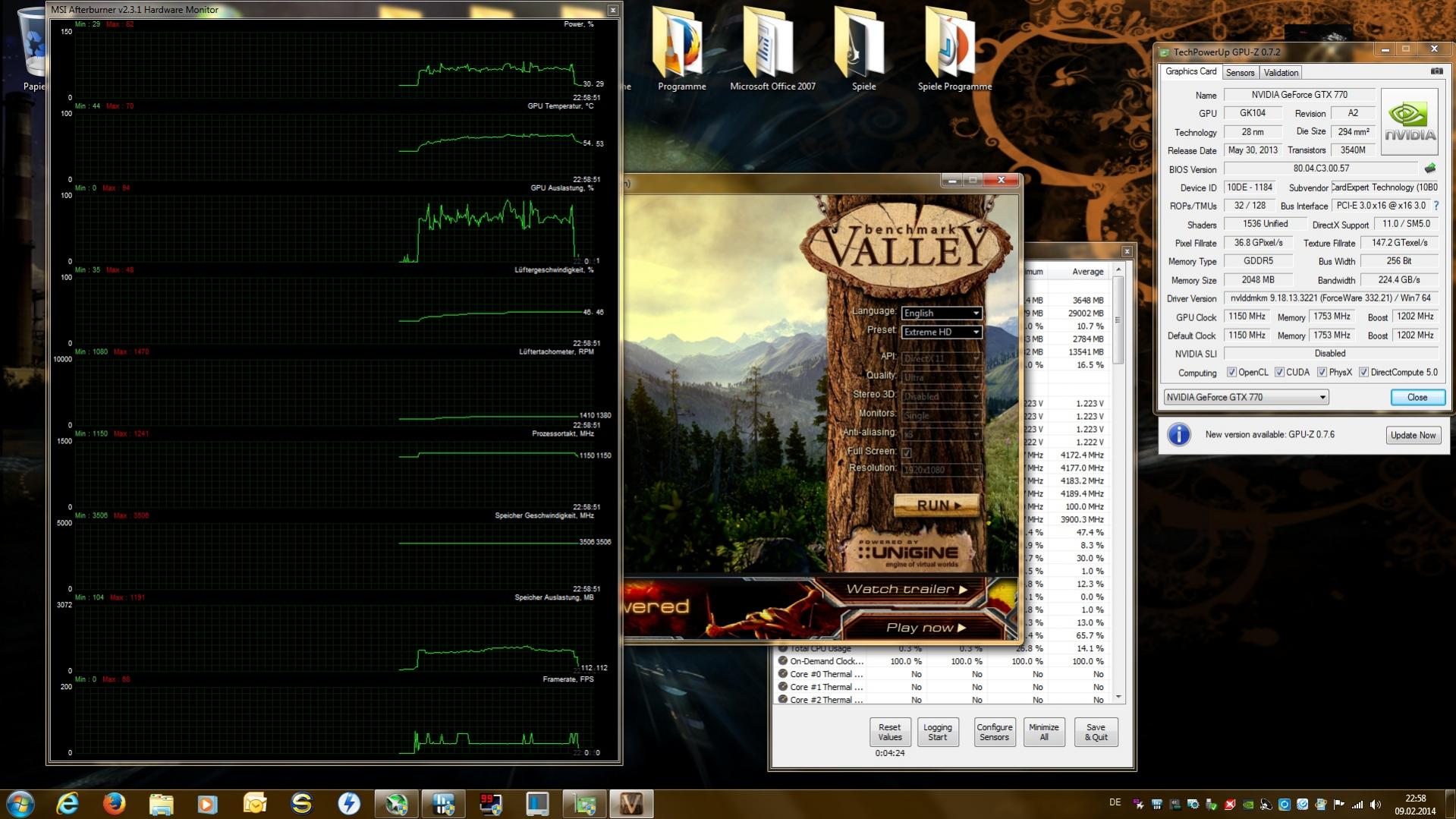Click the Minimize All button
This screenshot has width=1456, height=819.
[1043, 732]
